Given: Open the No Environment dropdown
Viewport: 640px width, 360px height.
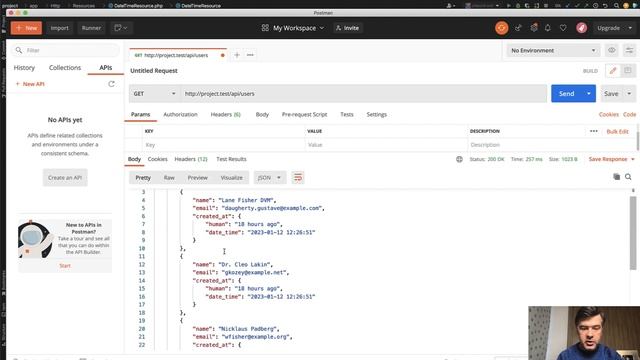Looking at the screenshot, I should tap(553, 50).
